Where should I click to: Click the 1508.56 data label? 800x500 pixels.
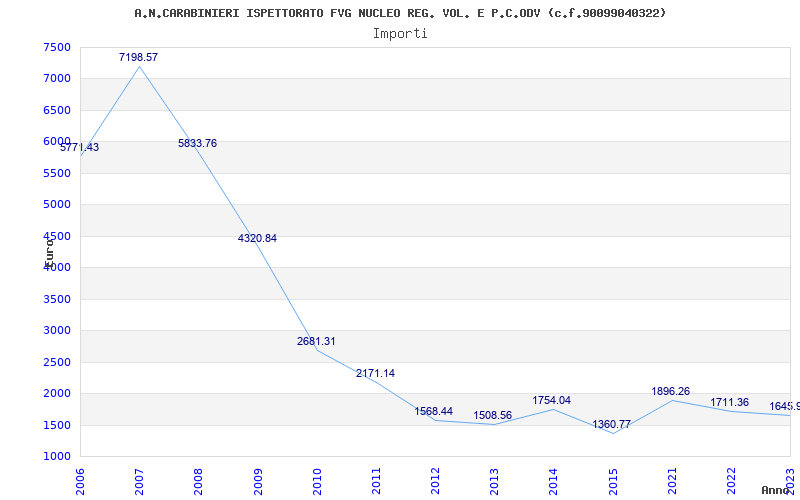coord(492,415)
